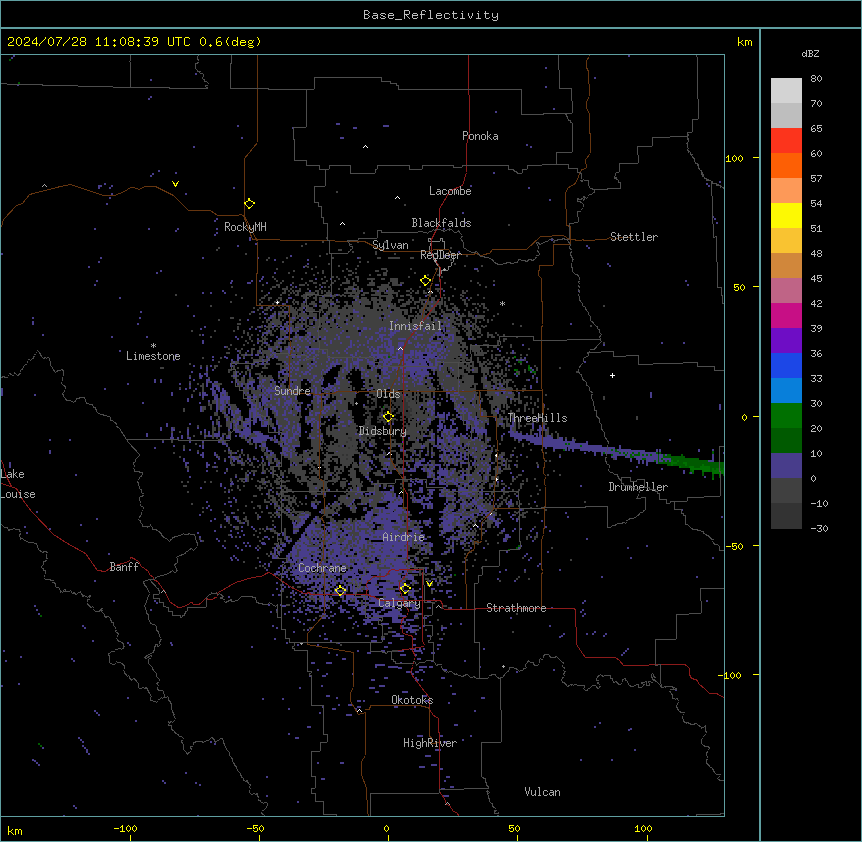This screenshot has width=862, height=842.
Task: Click the yellow diamond marker above RockyMH
Action: tap(250, 204)
